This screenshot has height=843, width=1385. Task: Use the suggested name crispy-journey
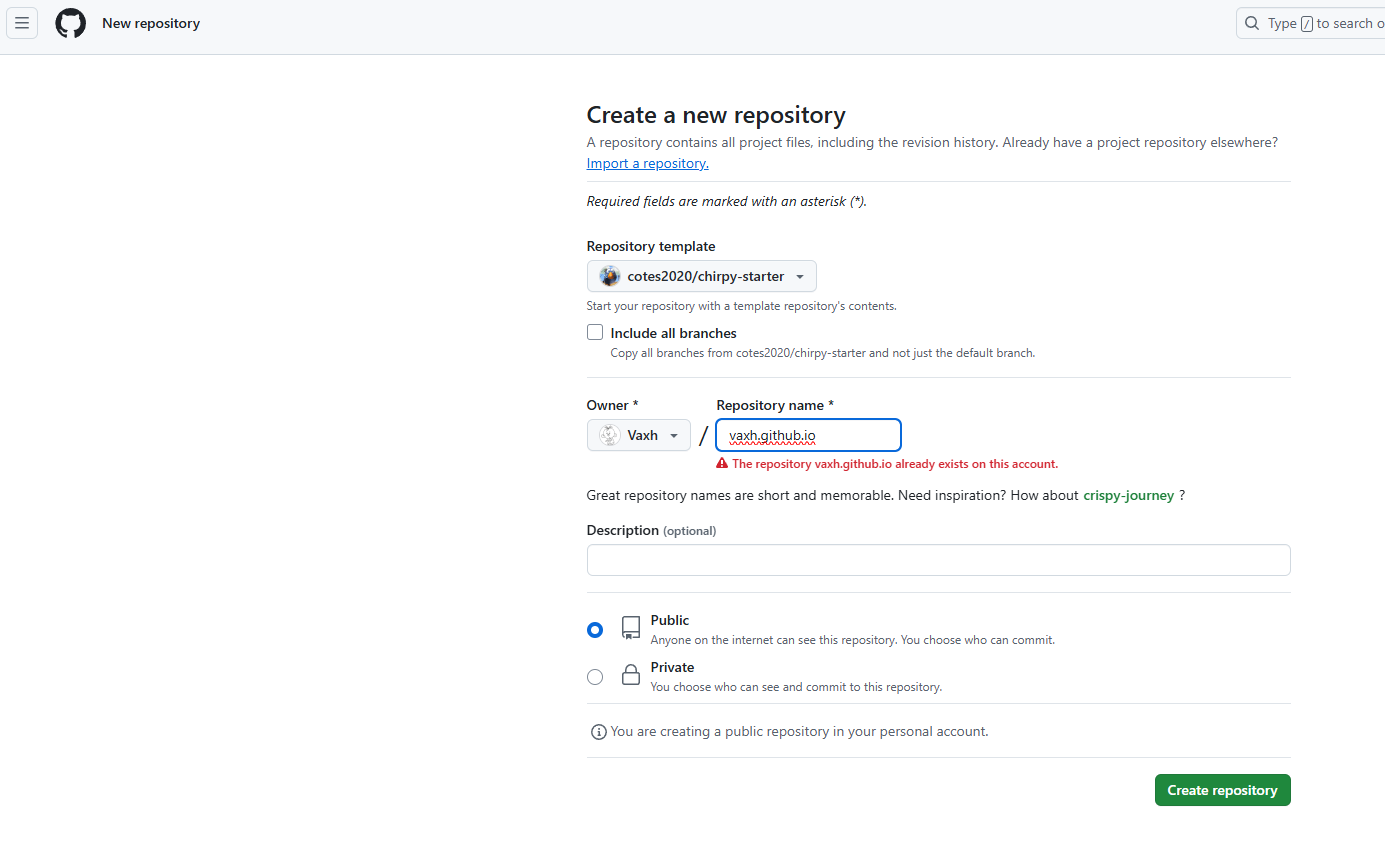1129,495
